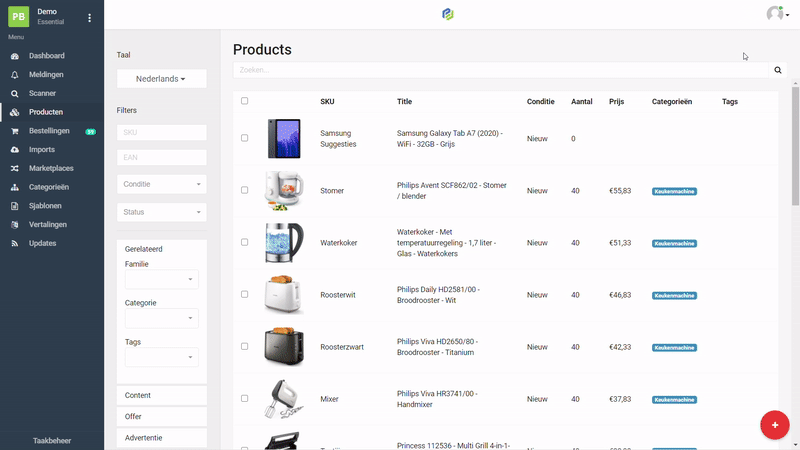
Task: Open the three-dot menu beside Demo
Action: point(89,18)
